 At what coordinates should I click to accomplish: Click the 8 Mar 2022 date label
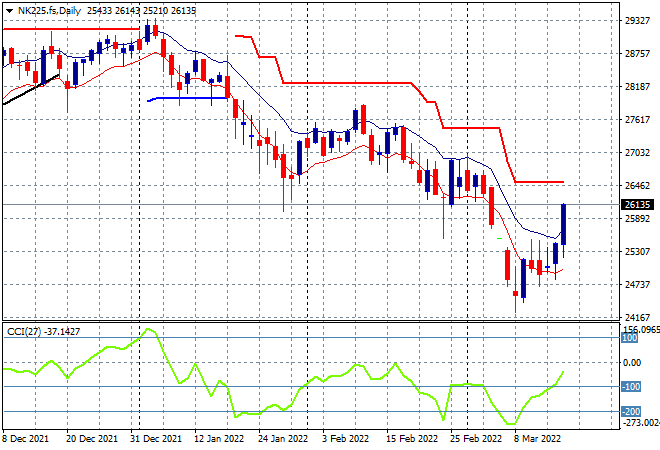tap(537, 439)
